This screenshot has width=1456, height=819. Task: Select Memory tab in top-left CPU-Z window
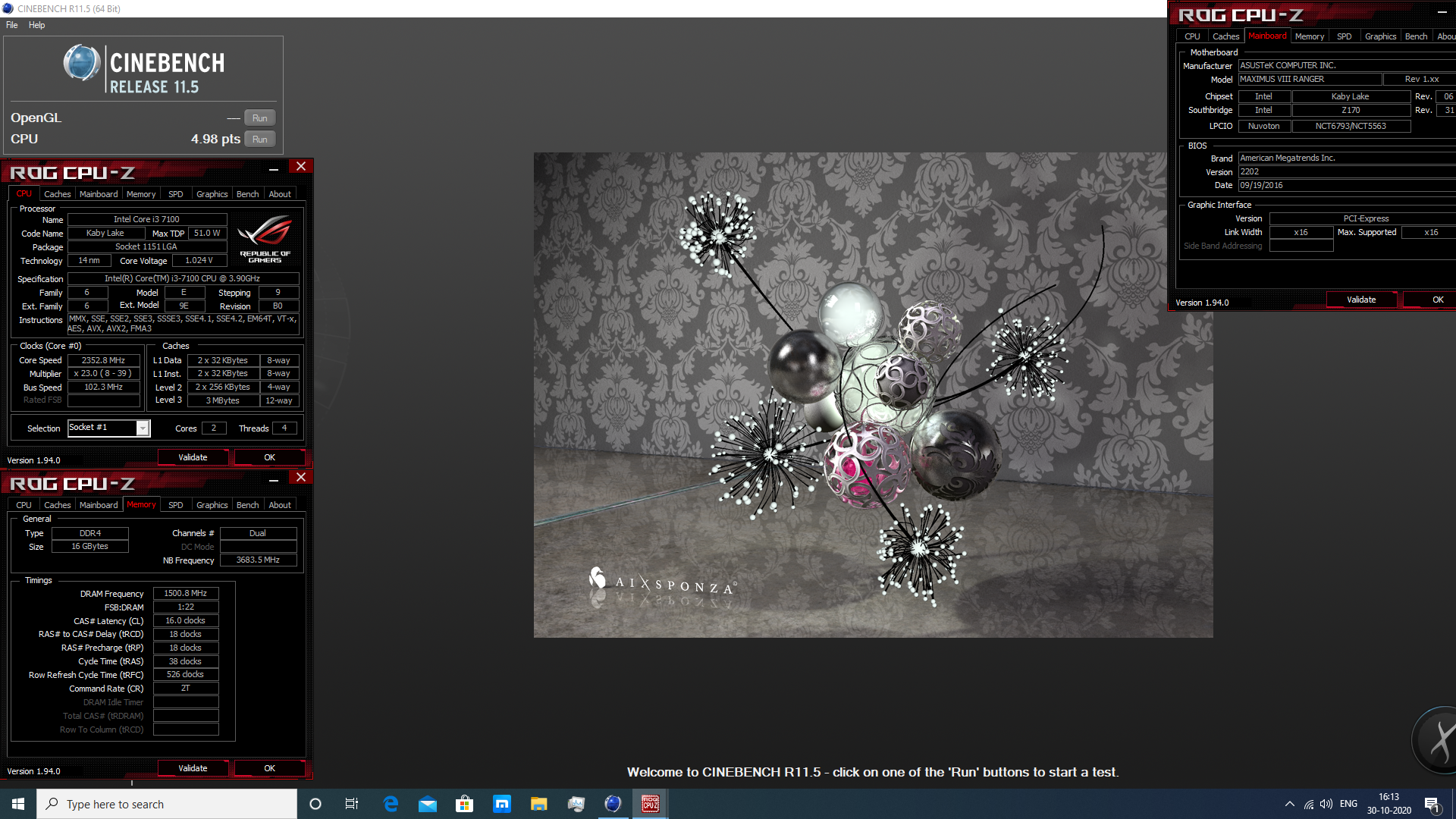[141, 194]
